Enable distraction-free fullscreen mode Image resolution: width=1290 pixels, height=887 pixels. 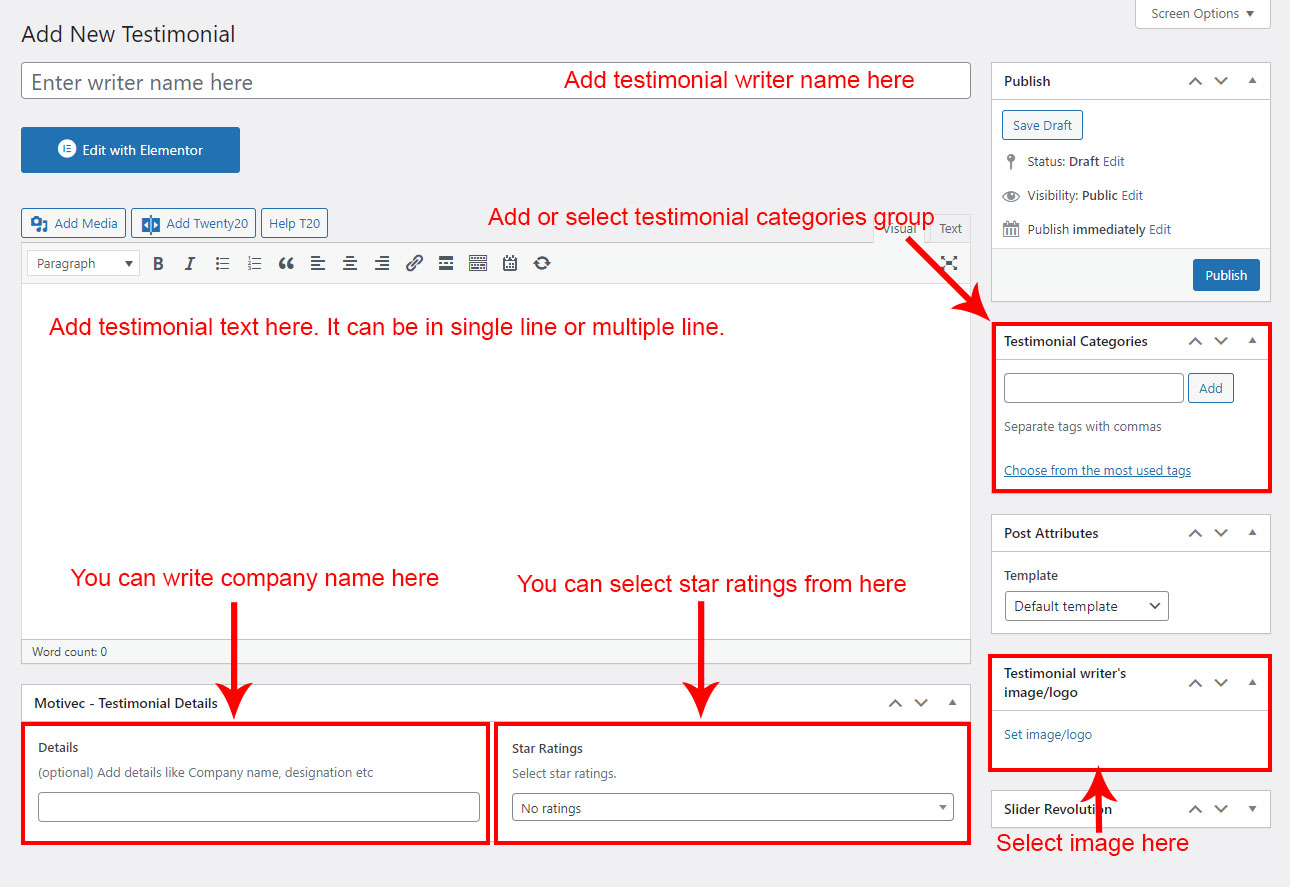949,263
